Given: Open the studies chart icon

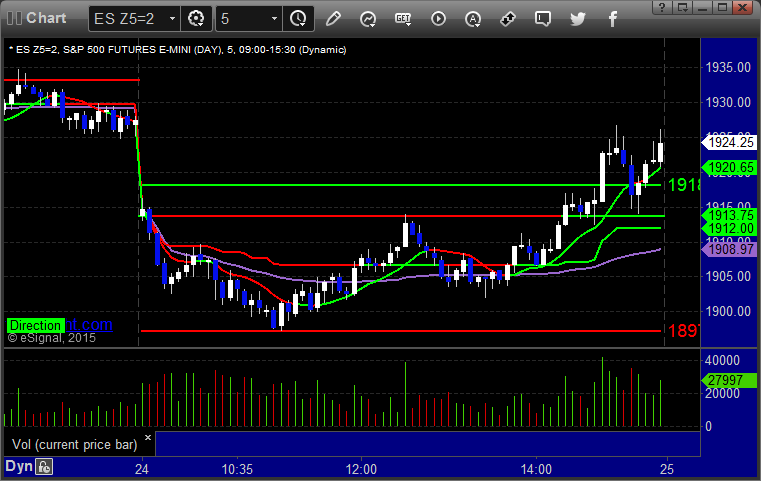Looking at the screenshot, I should pyautogui.click(x=368, y=19).
